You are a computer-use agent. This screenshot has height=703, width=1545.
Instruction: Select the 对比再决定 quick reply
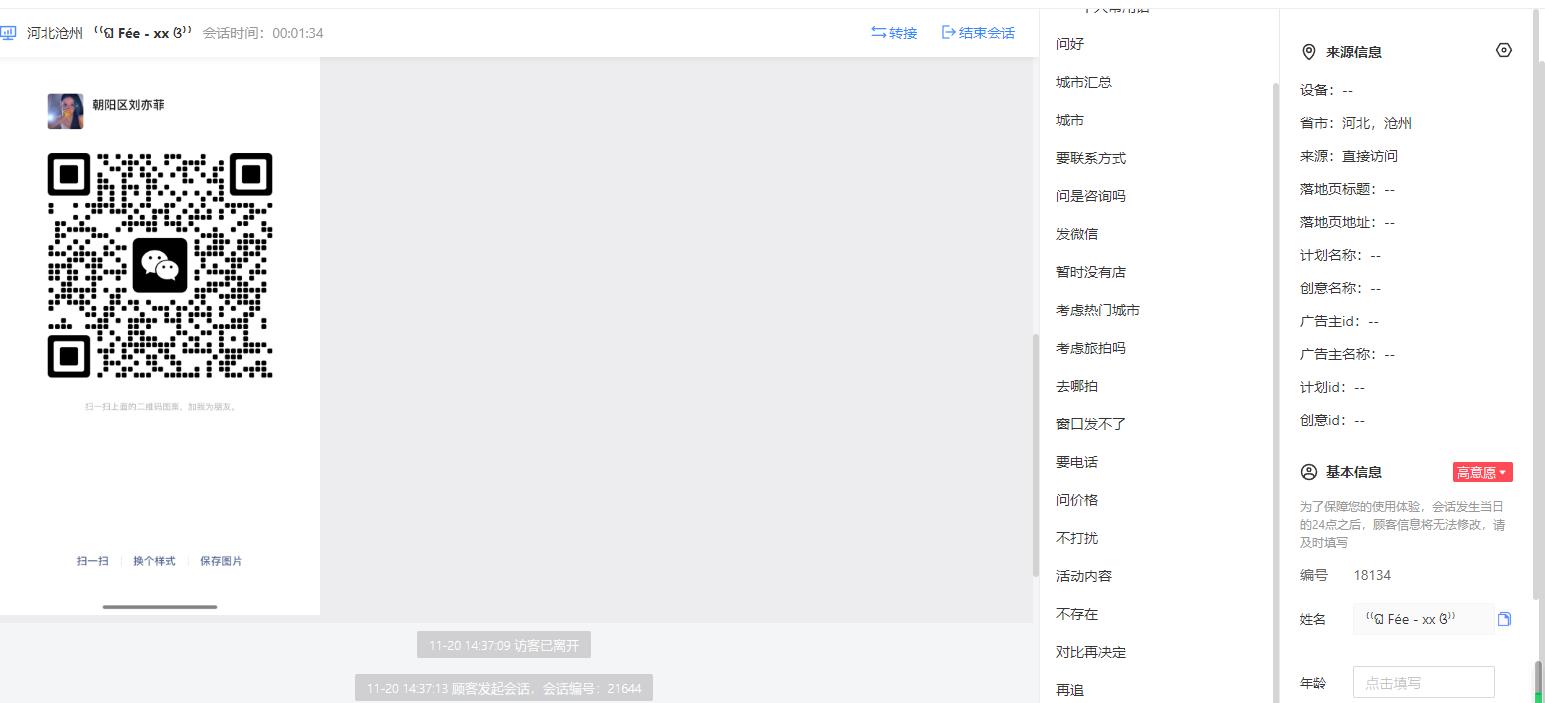coord(1091,652)
